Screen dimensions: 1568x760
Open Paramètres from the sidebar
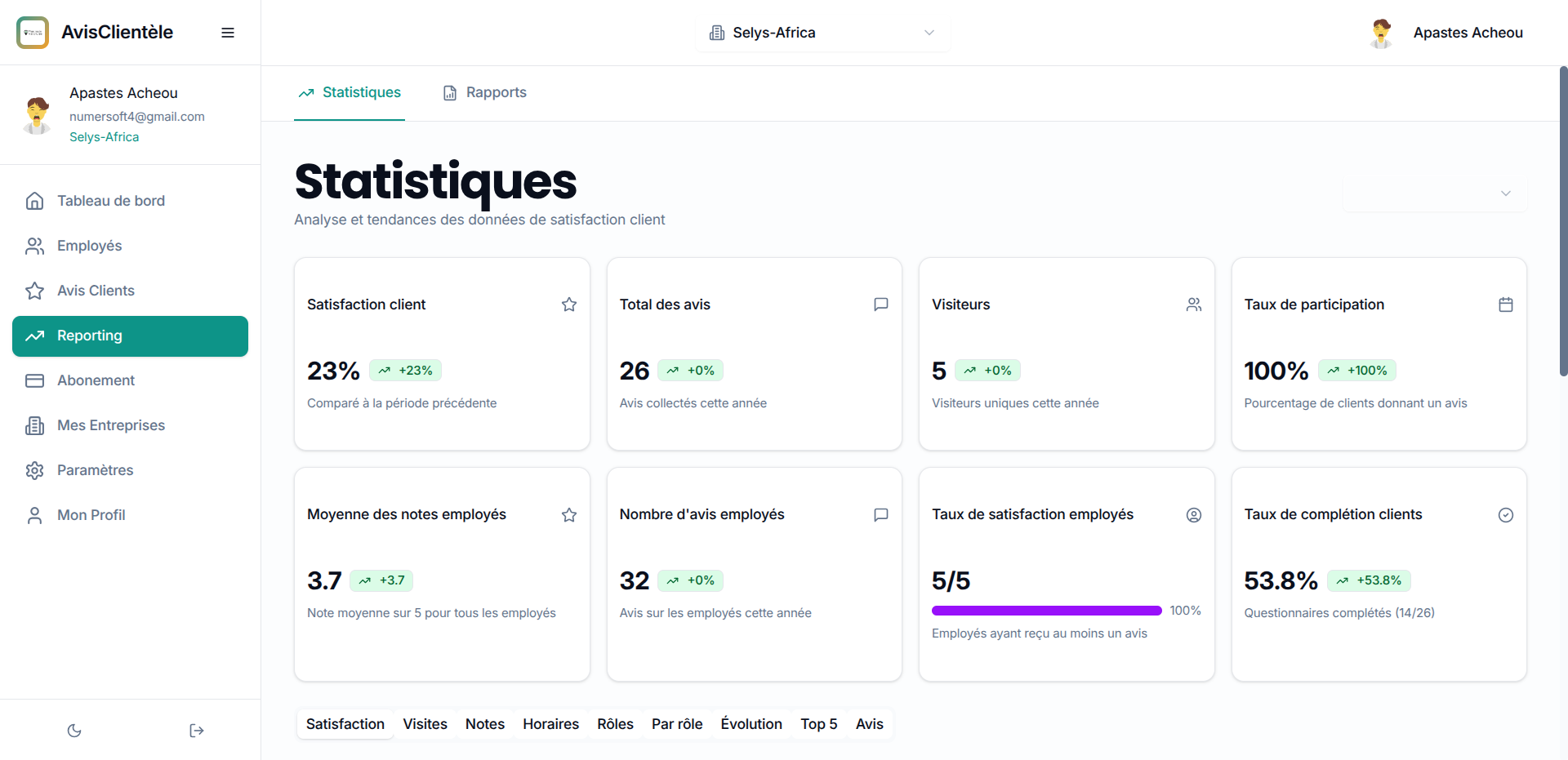[95, 470]
